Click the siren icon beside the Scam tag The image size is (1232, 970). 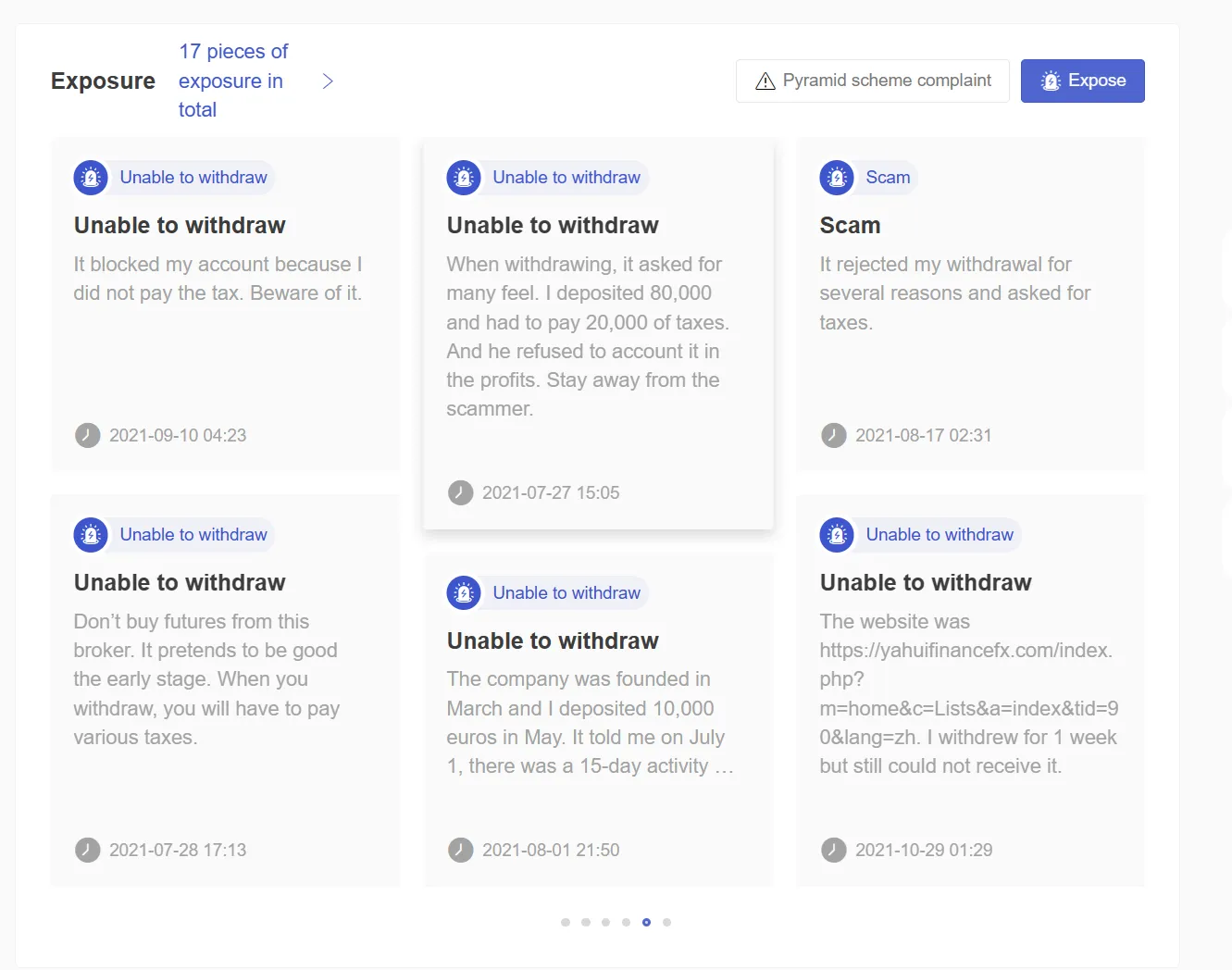pos(837,178)
